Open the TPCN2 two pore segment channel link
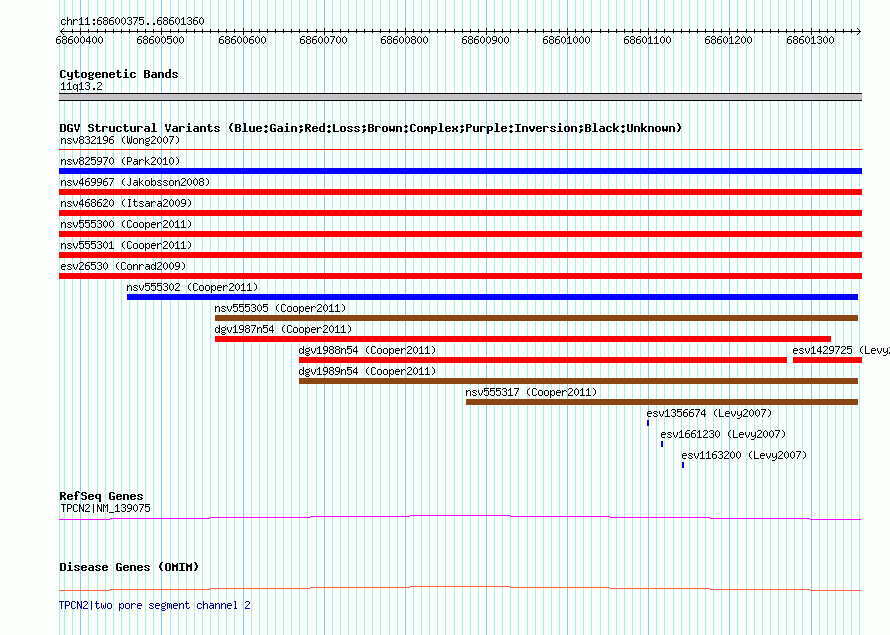 [x=154, y=605]
